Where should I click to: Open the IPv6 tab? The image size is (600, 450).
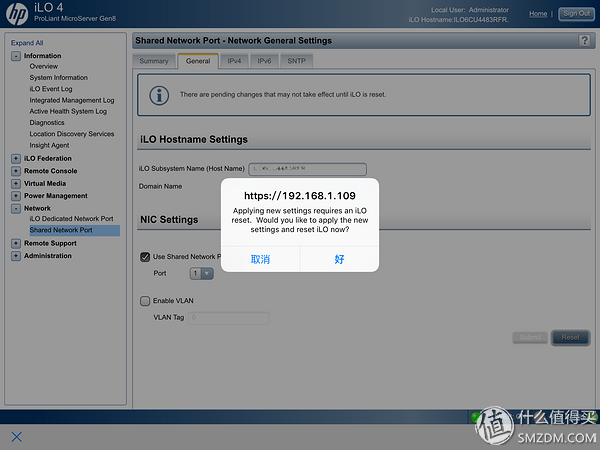click(264, 61)
